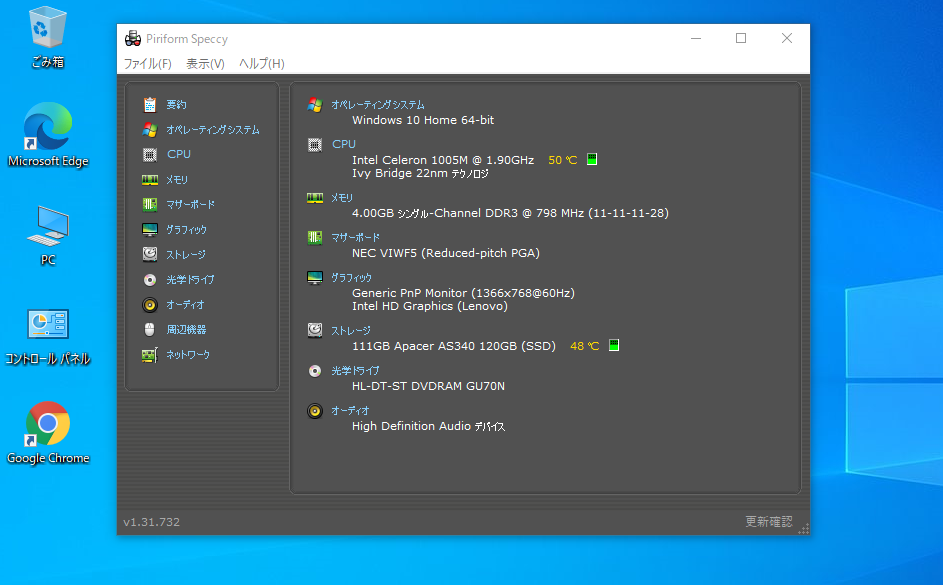Click the グラフィック monitor icon in sidebar
The width and height of the screenshot is (943, 585).
[x=150, y=230]
